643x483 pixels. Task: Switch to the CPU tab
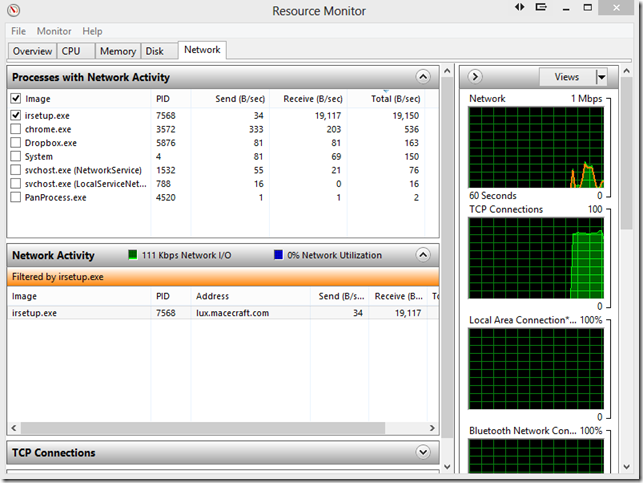76,51
